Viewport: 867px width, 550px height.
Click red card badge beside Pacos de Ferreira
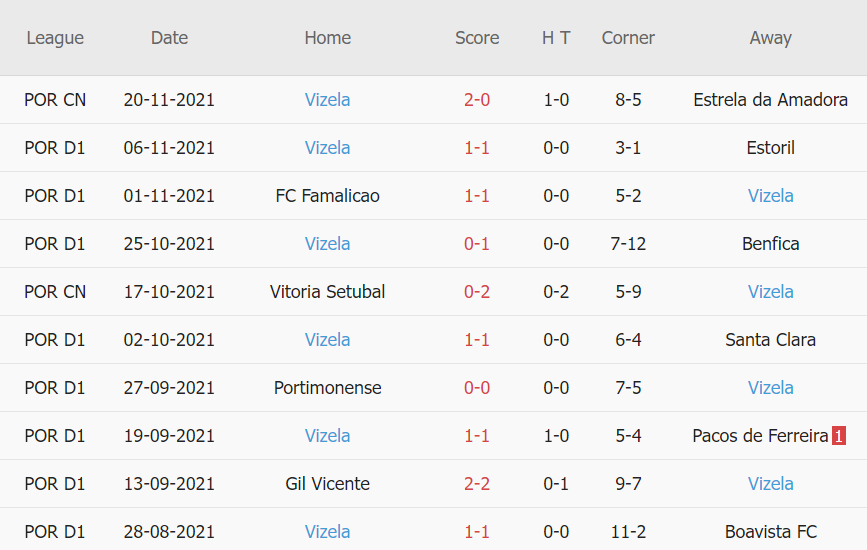[839, 436]
